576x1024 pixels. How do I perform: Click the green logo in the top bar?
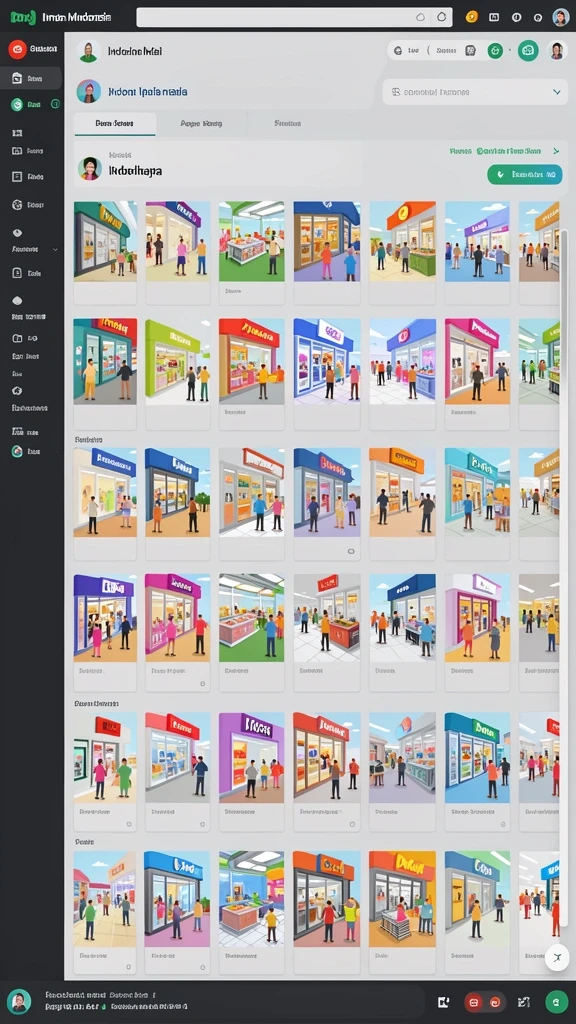[23, 17]
